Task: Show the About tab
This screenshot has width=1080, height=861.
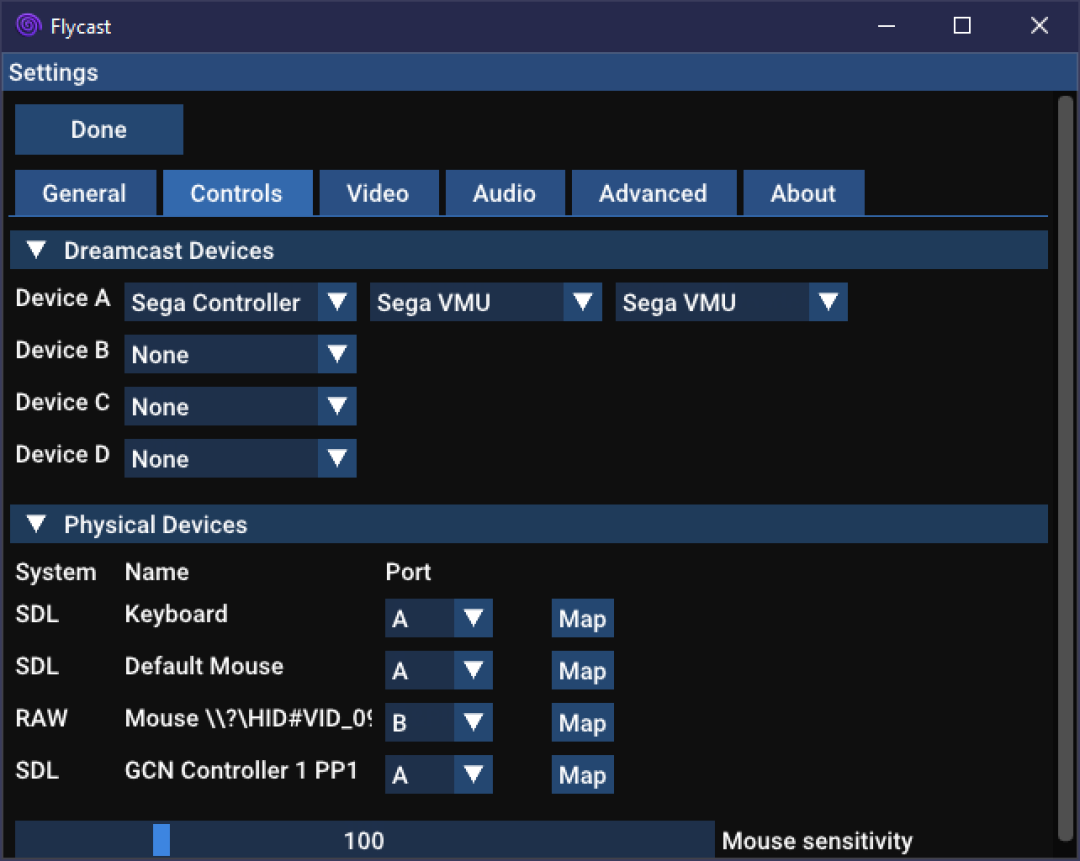Action: pos(803,194)
